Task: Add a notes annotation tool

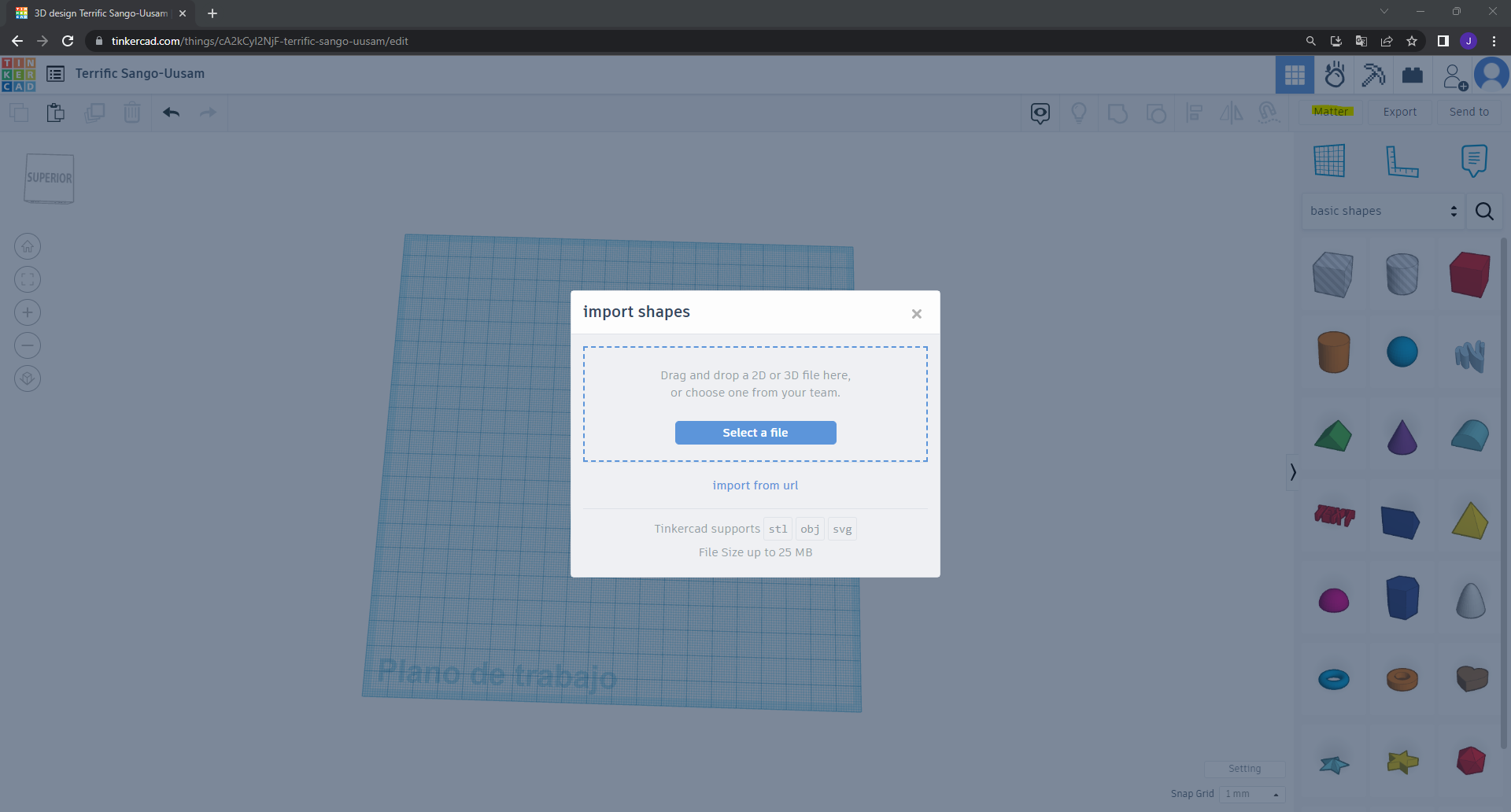Action: (1474, 161)
